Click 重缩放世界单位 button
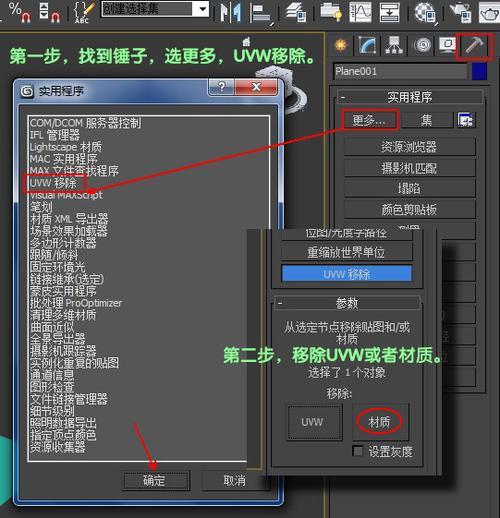 pyautogui.click(x=347, y=252)
